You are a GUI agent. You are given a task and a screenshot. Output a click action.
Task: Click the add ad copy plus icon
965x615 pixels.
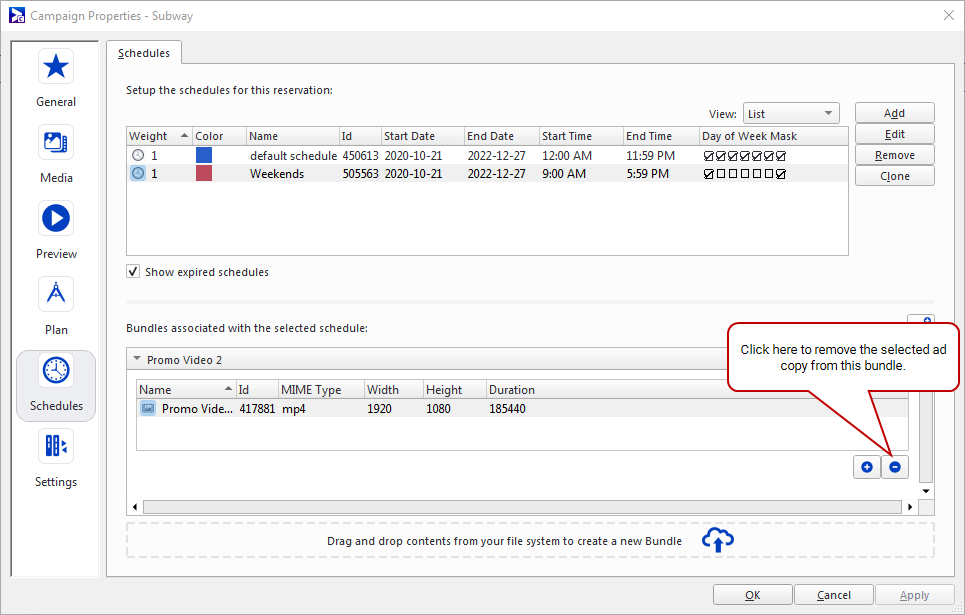867,467
